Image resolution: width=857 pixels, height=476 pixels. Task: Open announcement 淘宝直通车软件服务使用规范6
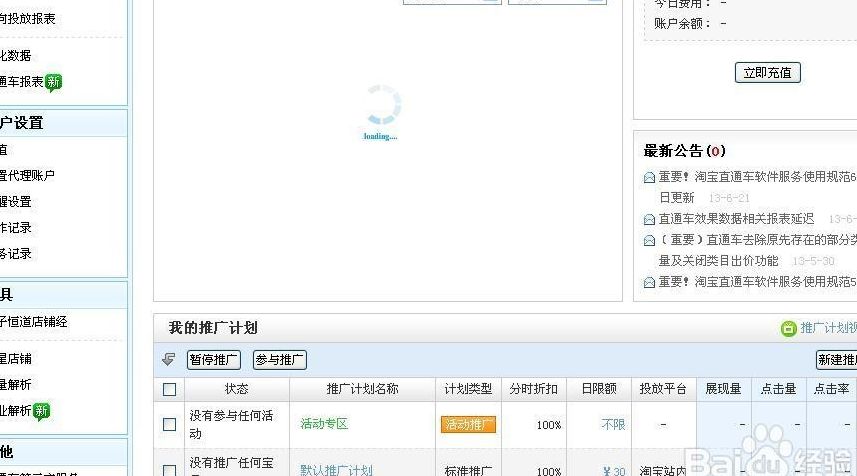tap(758, 177)
